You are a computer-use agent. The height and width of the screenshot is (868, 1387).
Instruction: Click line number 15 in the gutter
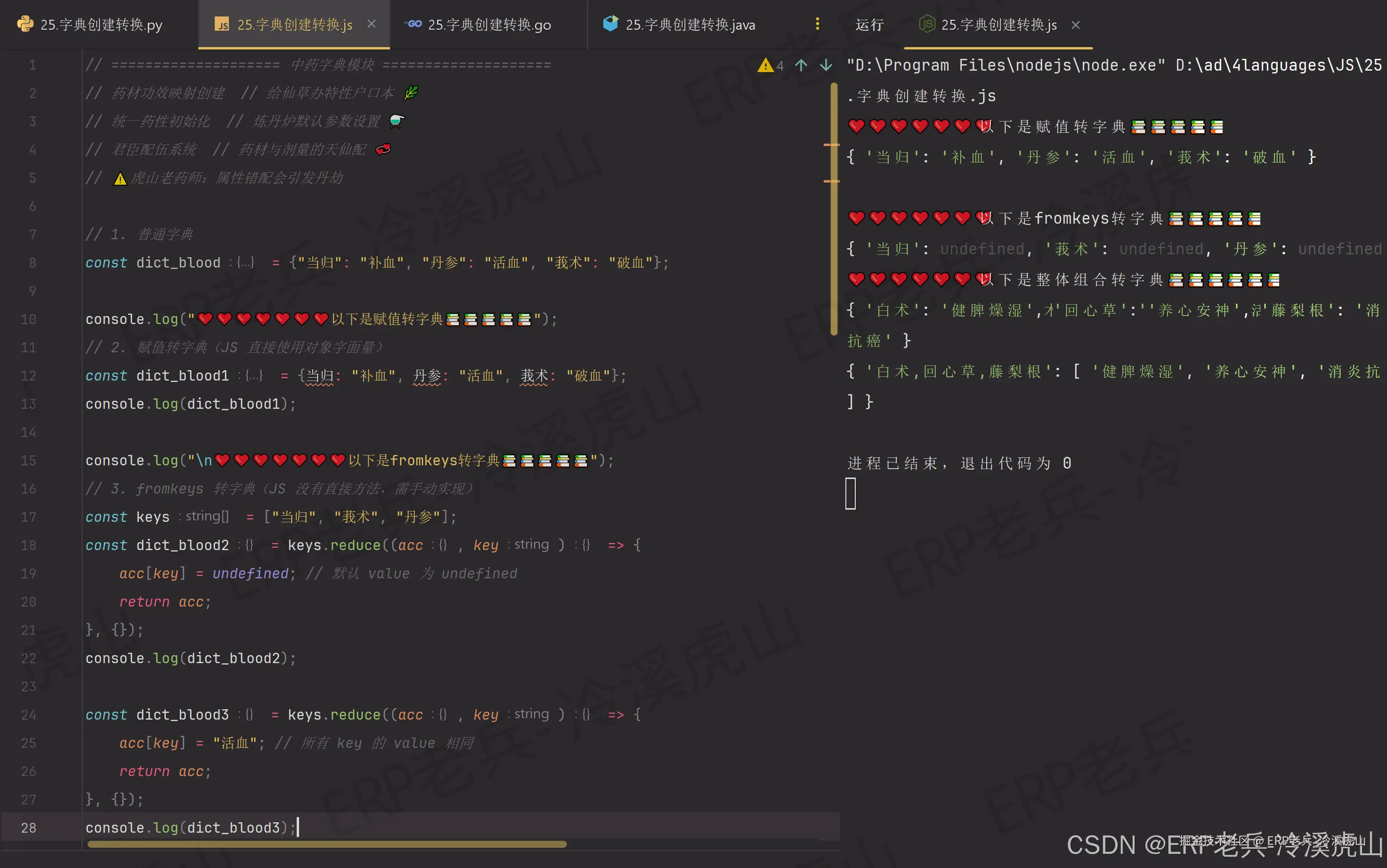(28, 460)
